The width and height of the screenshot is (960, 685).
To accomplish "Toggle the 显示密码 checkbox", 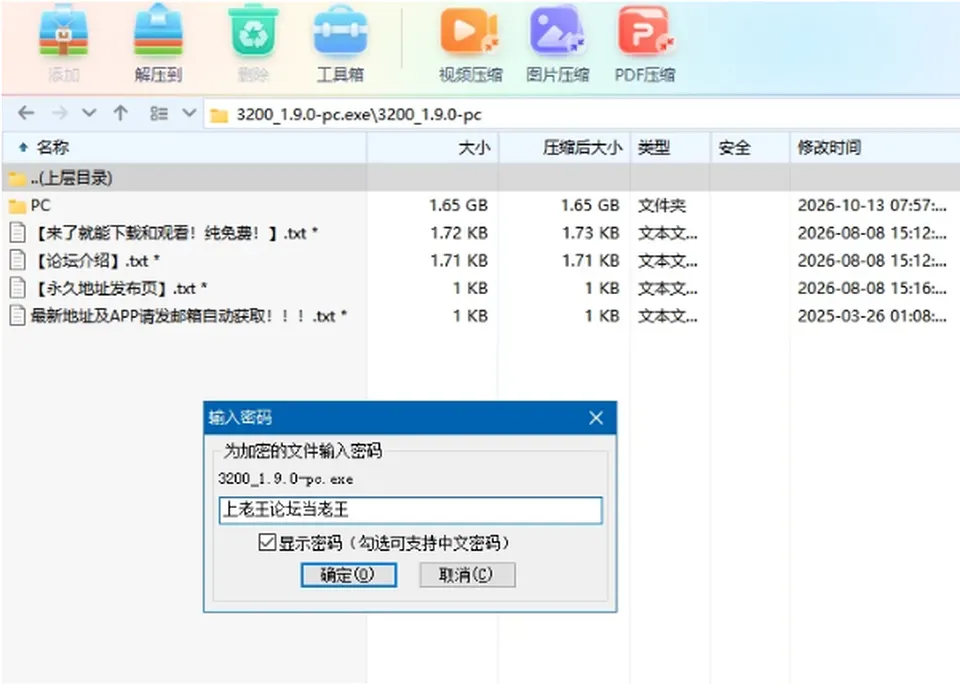I will tap(267, 542).
